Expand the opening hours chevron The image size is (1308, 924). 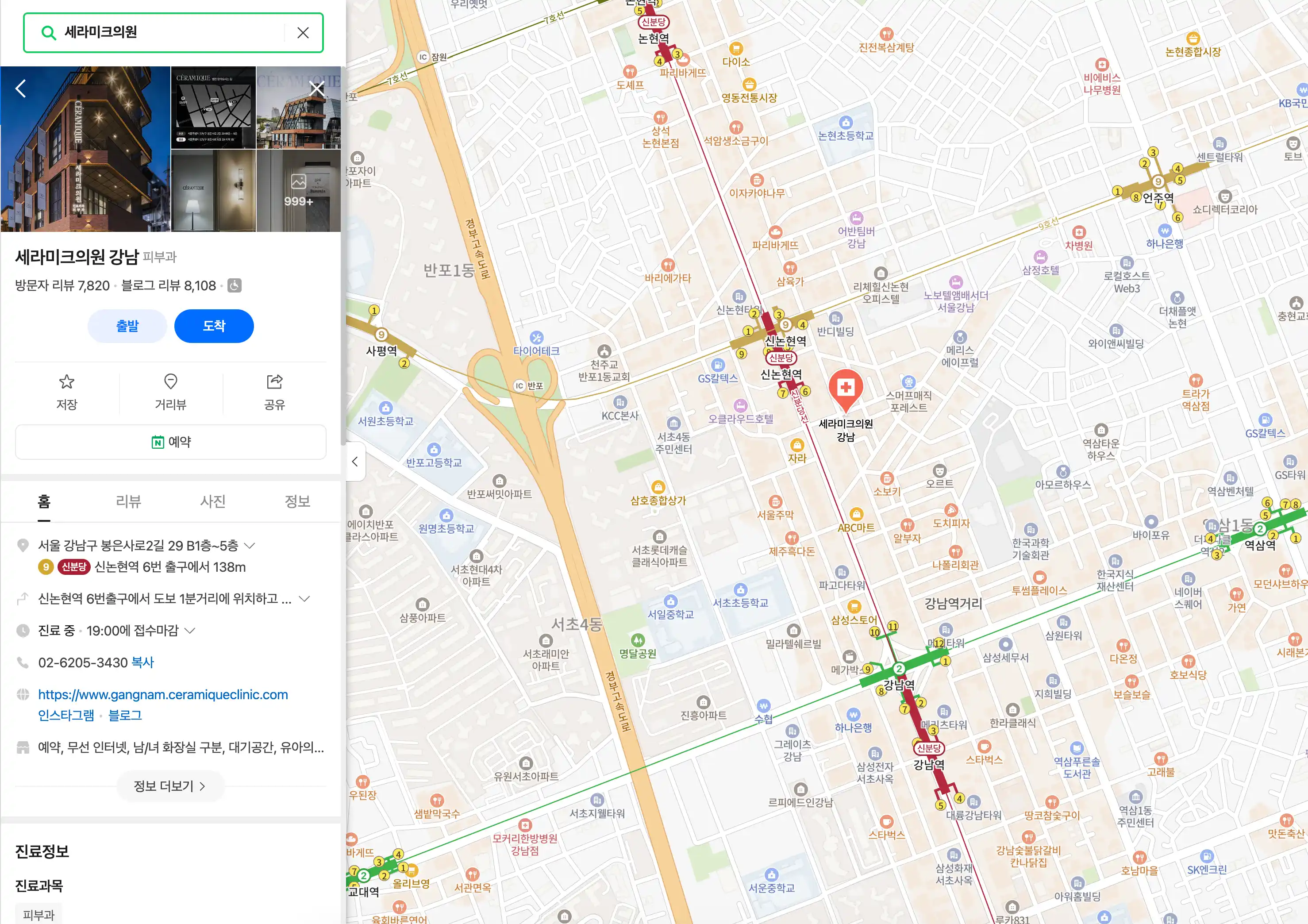190,631
